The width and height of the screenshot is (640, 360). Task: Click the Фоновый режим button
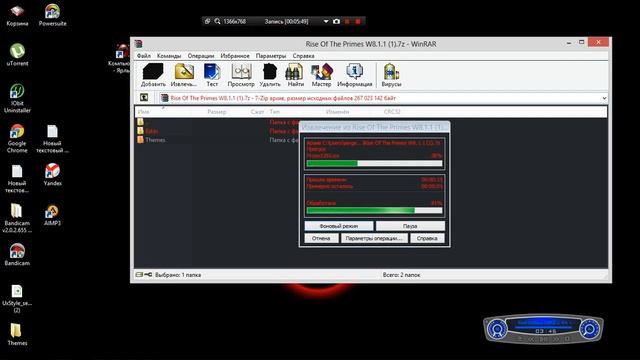(x=339, y=226)
